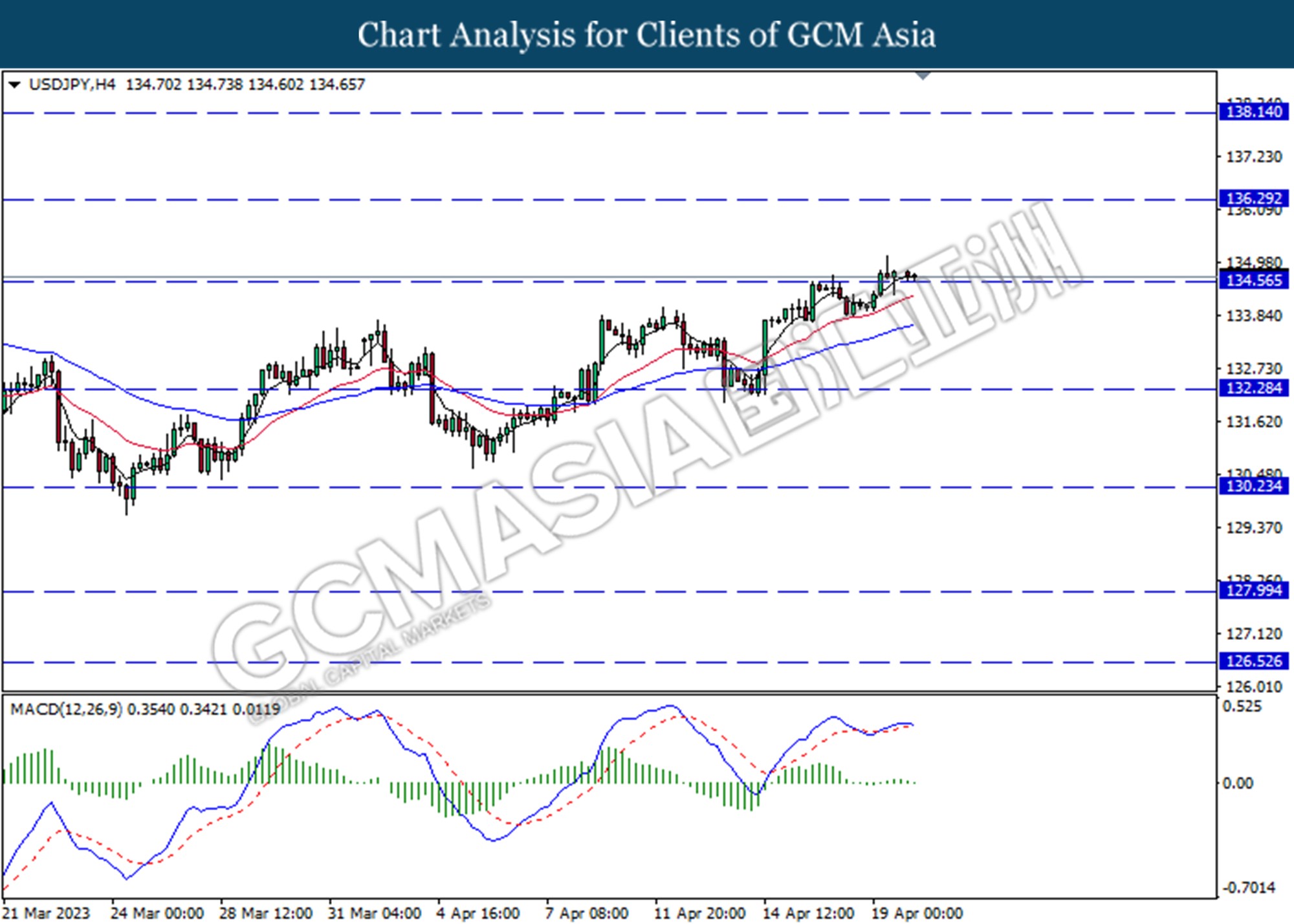The width and height of the screenshot is (1294, 924).
Task: Click the 4 Apr 16:00 date label
Action: 478,914
